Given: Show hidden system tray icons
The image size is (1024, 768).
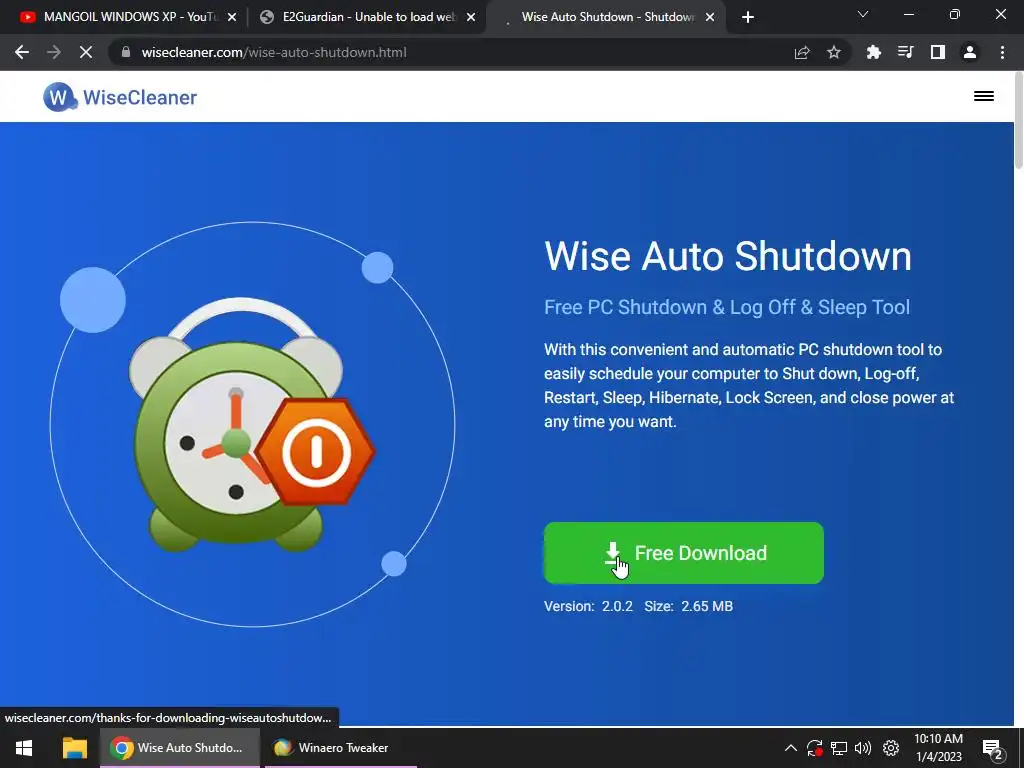Looking at the screenshot, I should 790,748.
